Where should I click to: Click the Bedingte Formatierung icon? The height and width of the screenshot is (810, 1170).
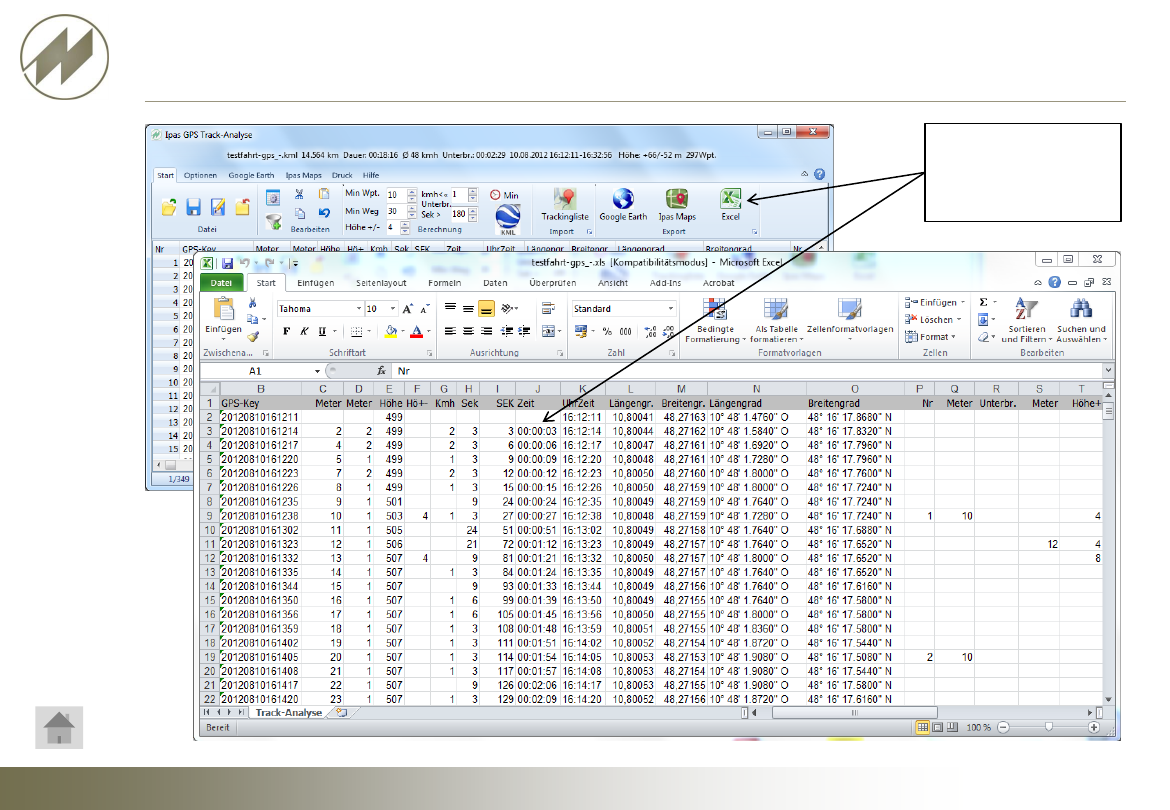[x=714, y=309]
